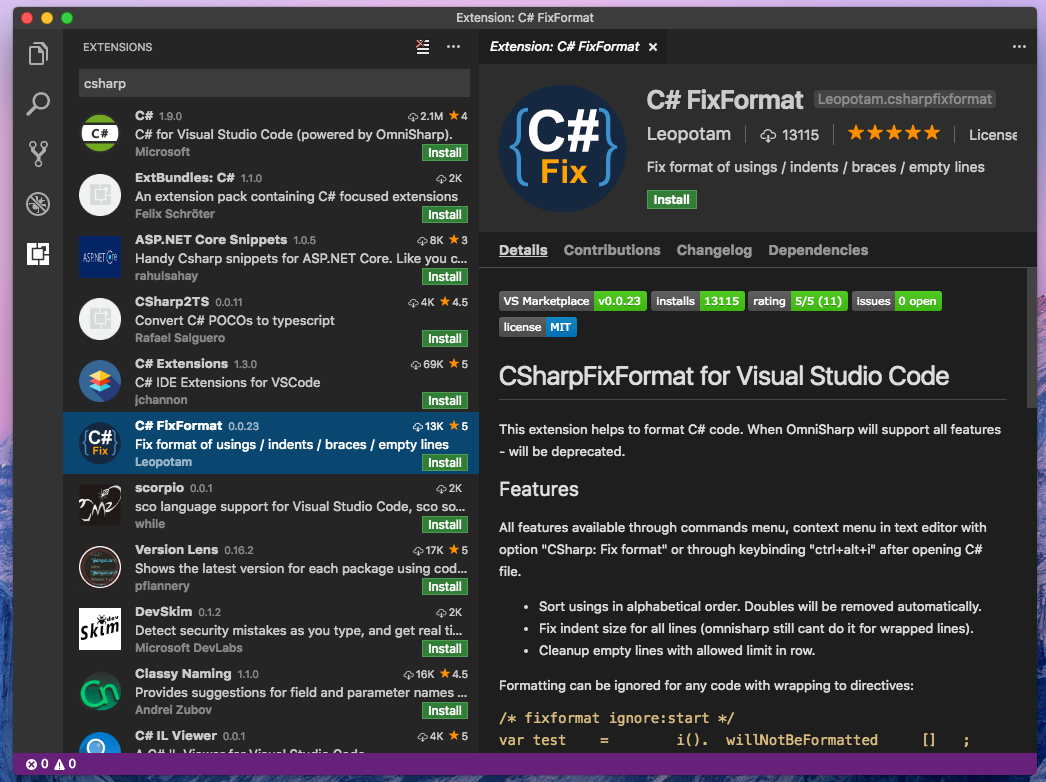The width and height of the screenshot is (1046, 782).
Task: Open the Debug view icon
Action: 38,204
